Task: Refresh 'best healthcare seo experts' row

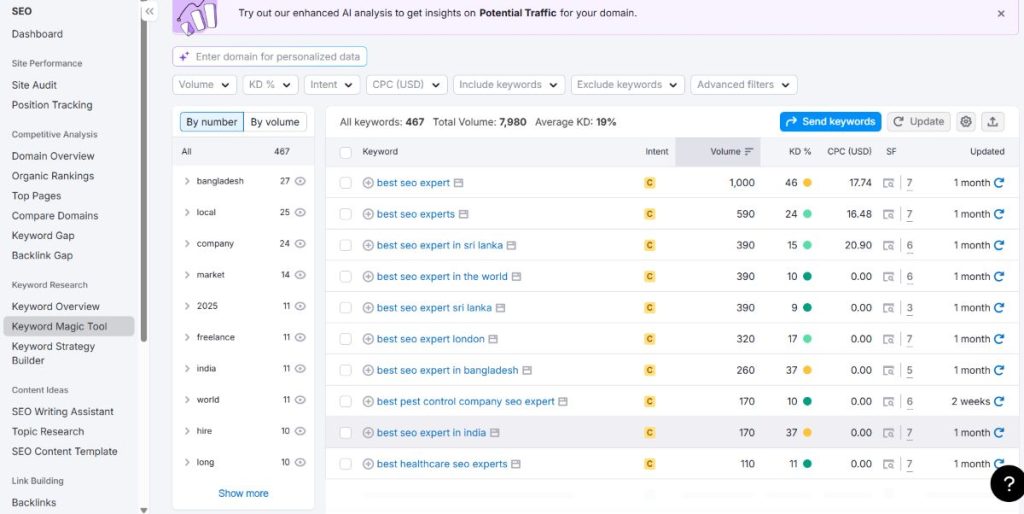Action: point(999,464)
